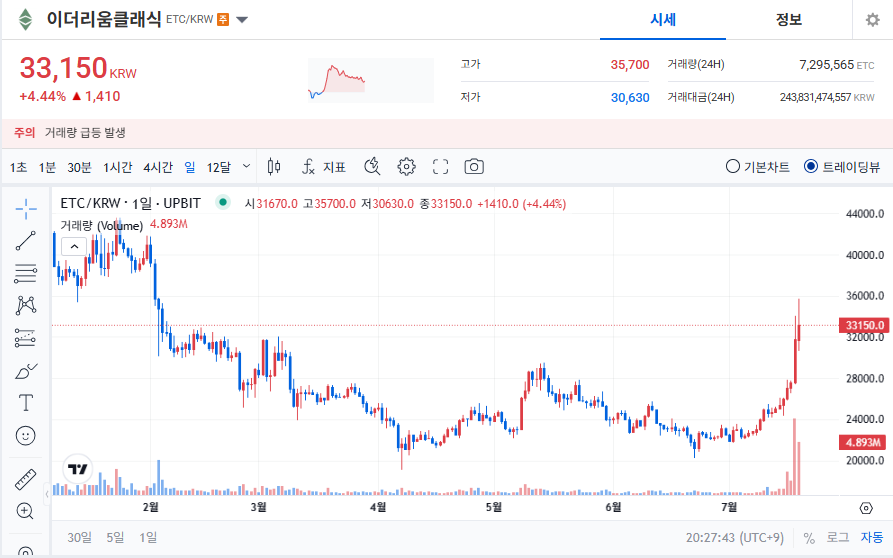Viewport: 893px width, 558px height.
Task: Click the 이더리움클래식 coin name
Action: (104, 19)
